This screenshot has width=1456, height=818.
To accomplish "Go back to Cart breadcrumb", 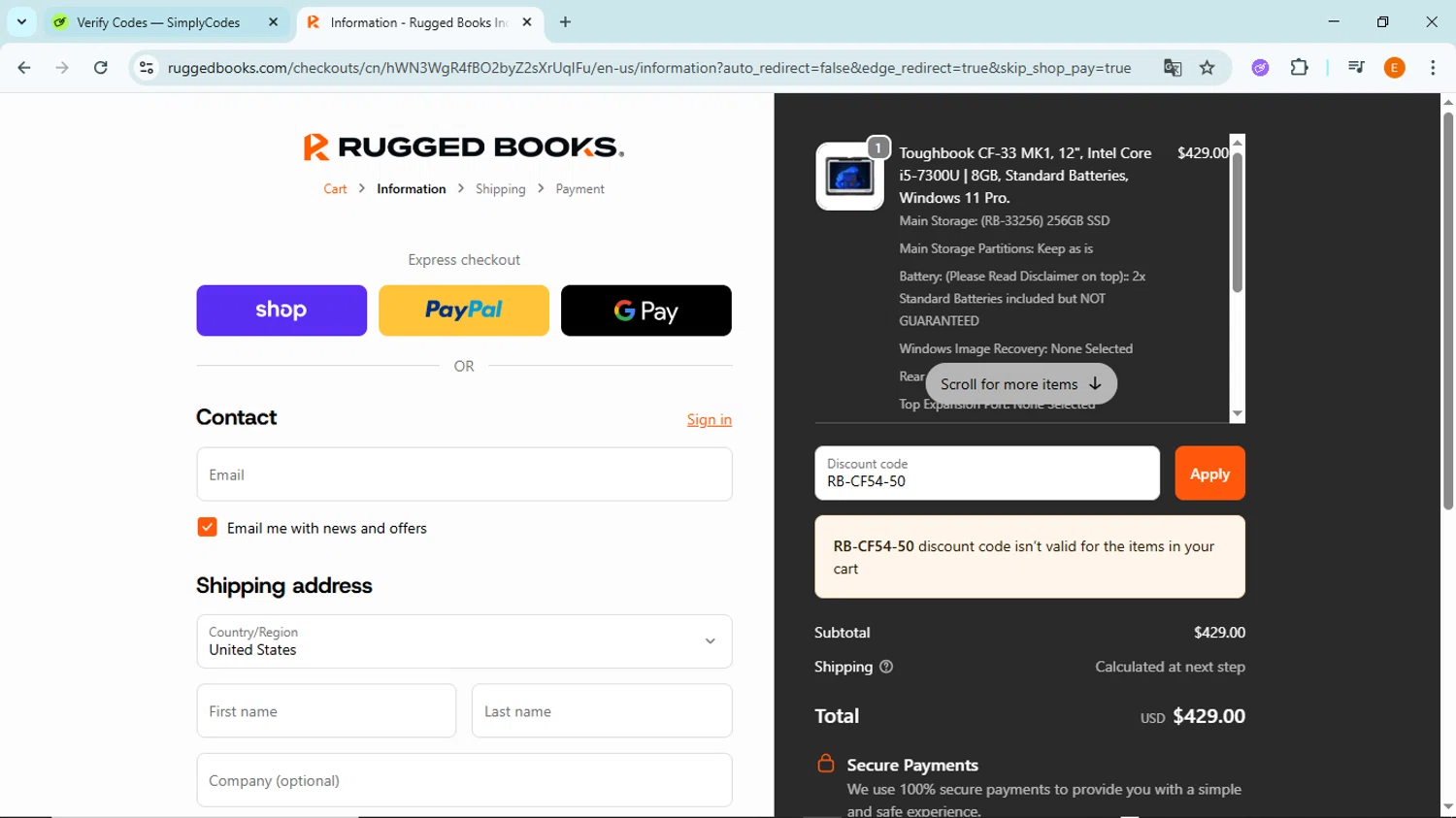I will (335, 189).
